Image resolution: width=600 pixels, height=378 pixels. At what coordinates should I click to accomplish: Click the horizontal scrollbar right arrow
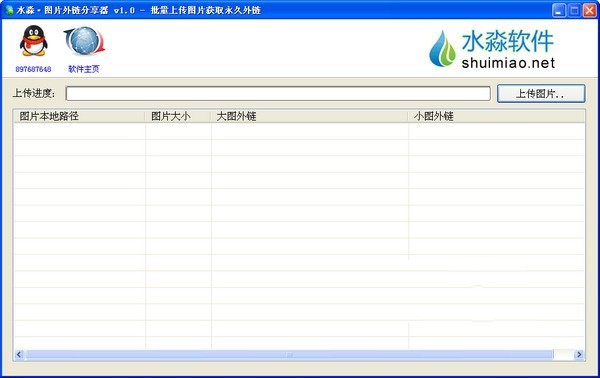pos(579,355)
